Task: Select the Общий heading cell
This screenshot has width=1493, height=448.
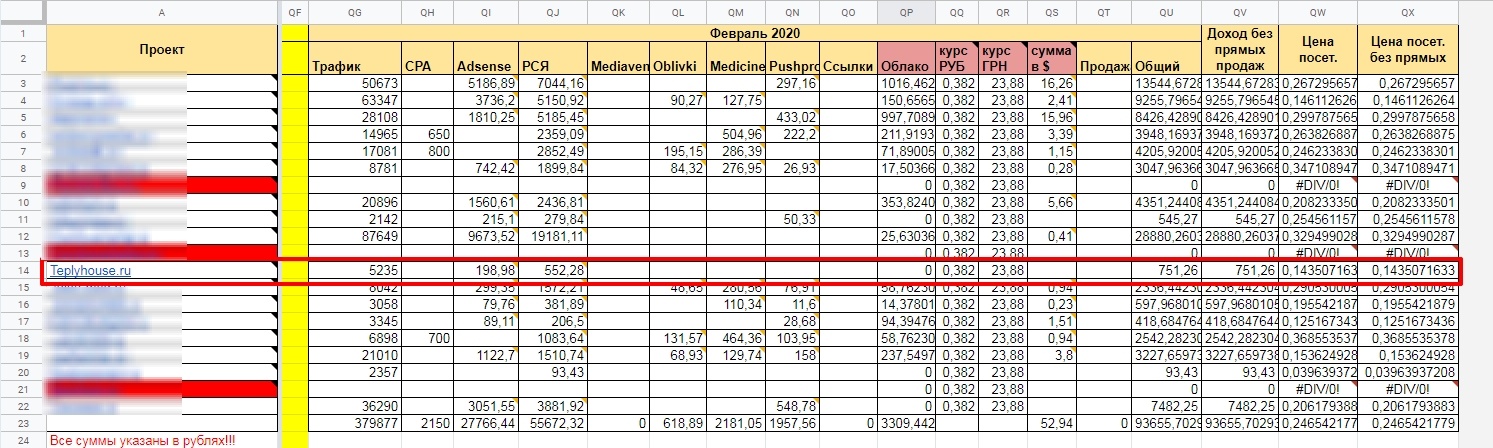Action: pos(1166,58)
